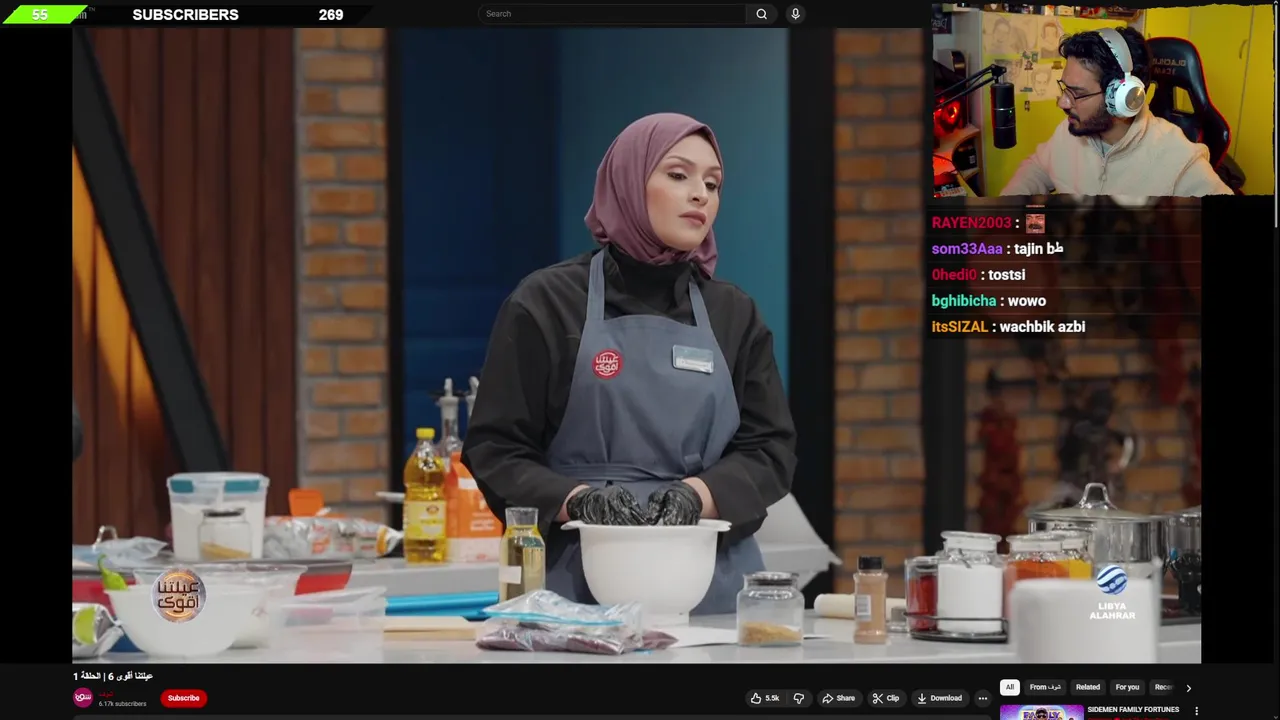Click the streamer webcam overlay

(1103, 99)
